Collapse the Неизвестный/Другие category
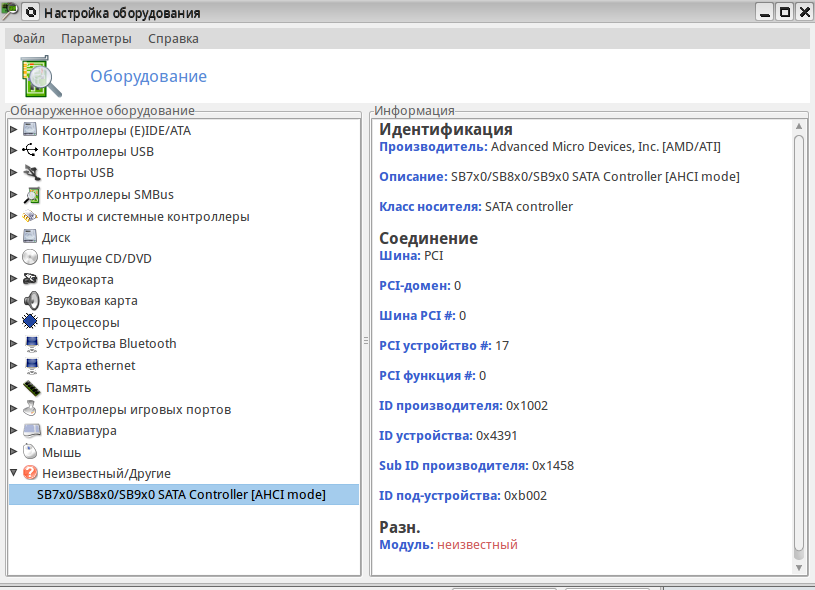This screenshot has width=815, height=590. (13, 473)
